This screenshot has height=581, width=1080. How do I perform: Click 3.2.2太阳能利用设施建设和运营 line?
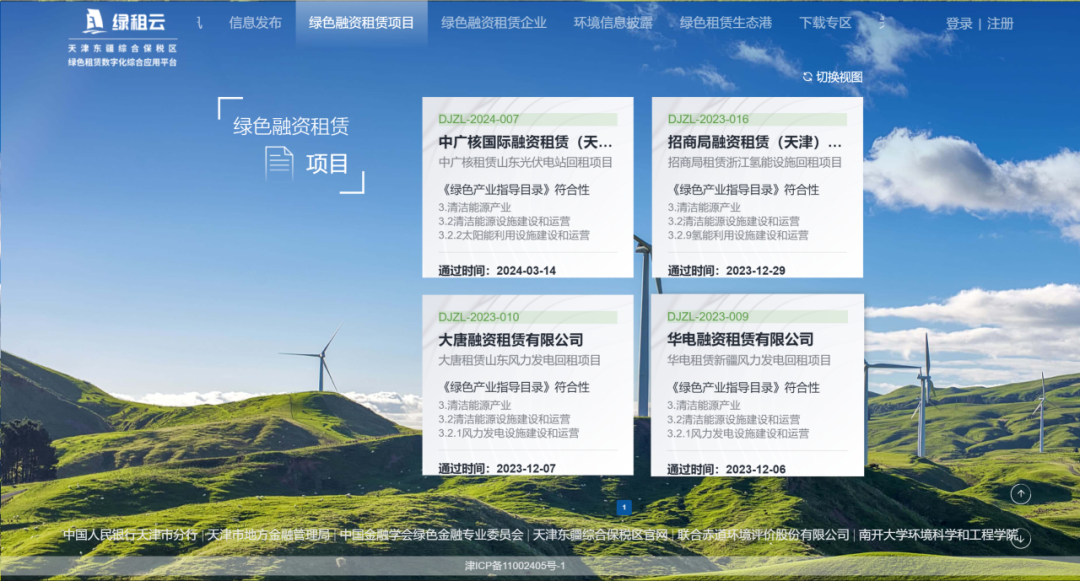click(x=514, y=235)
